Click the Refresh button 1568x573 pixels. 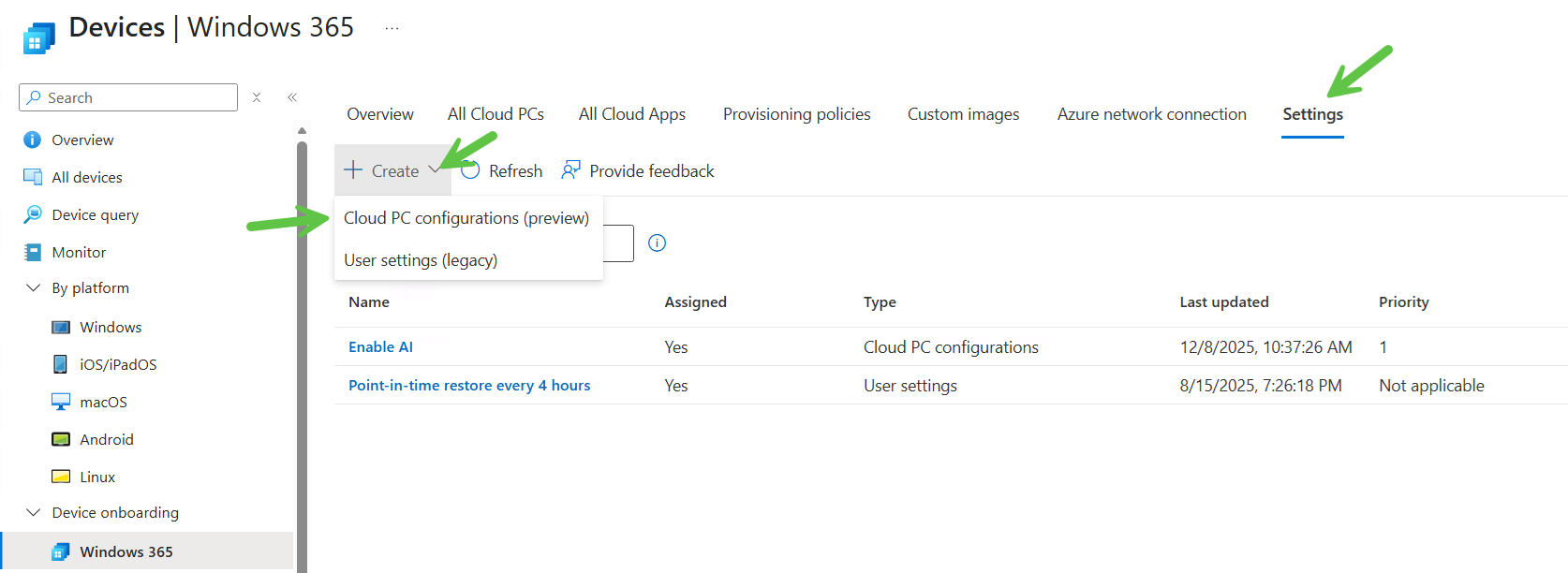pyautogui.click(x=503, y=170)
